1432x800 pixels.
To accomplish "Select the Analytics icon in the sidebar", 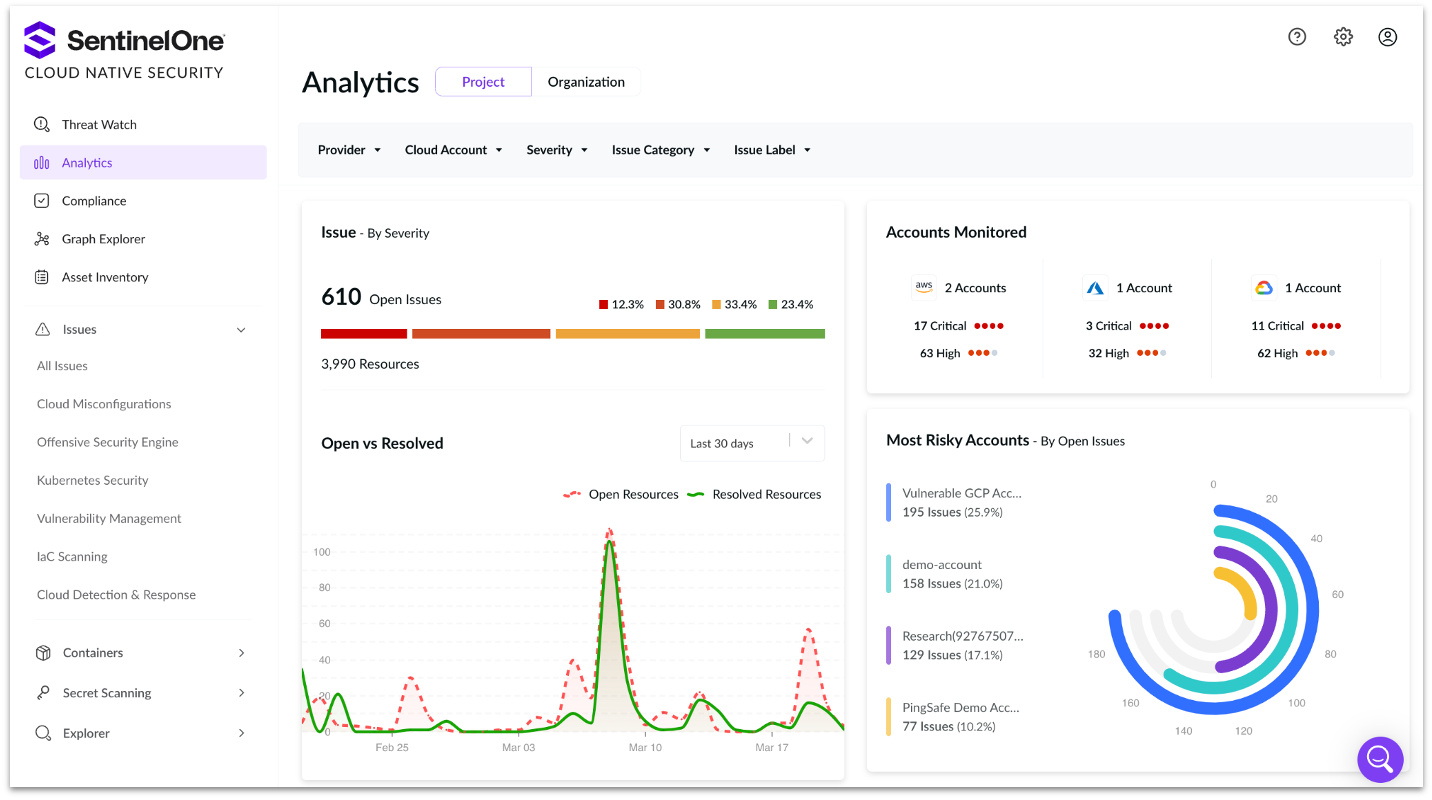I will pyautogui.click(x=41, y=162).
